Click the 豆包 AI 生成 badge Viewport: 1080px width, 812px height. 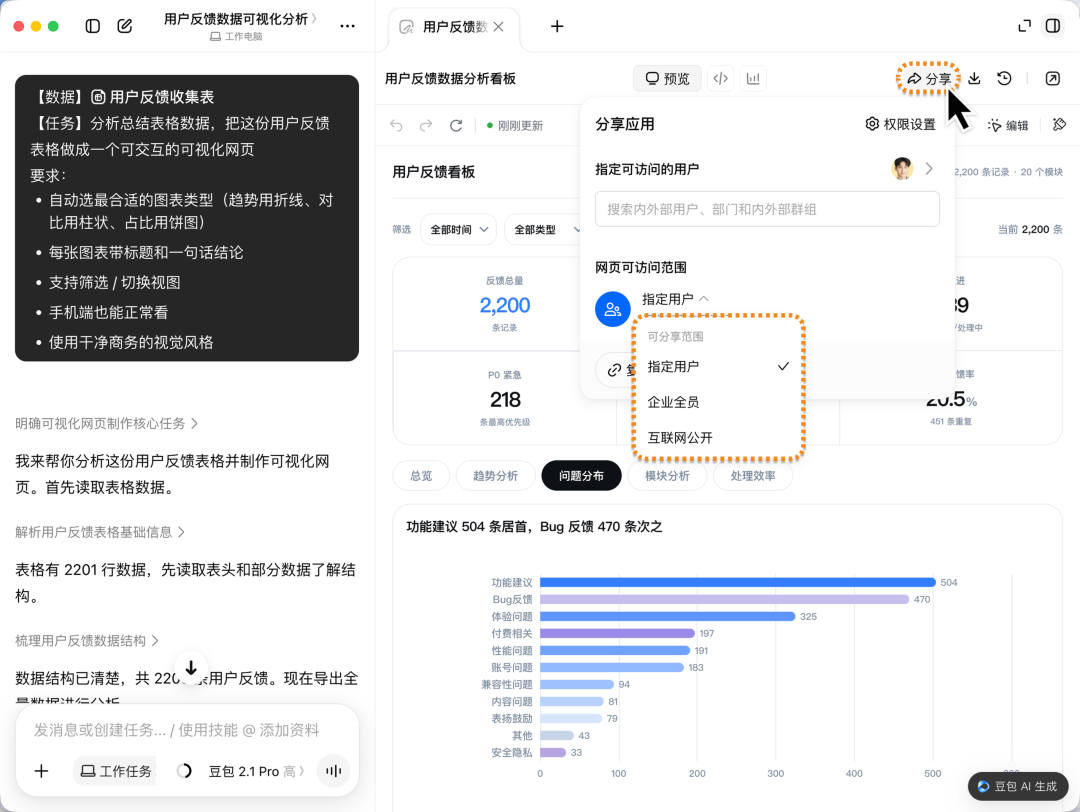coord(1018,787)
